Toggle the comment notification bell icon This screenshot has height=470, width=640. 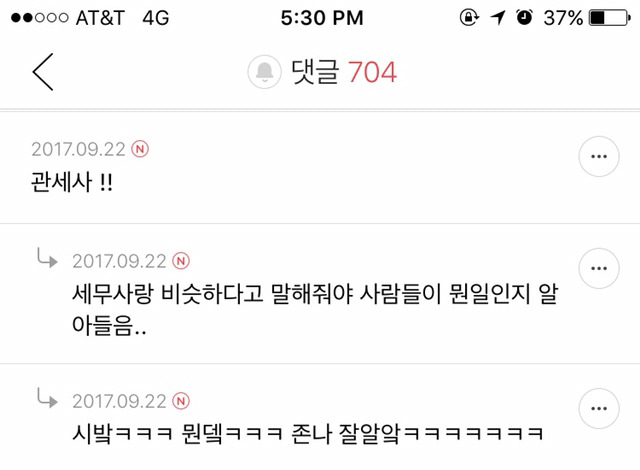264,72
